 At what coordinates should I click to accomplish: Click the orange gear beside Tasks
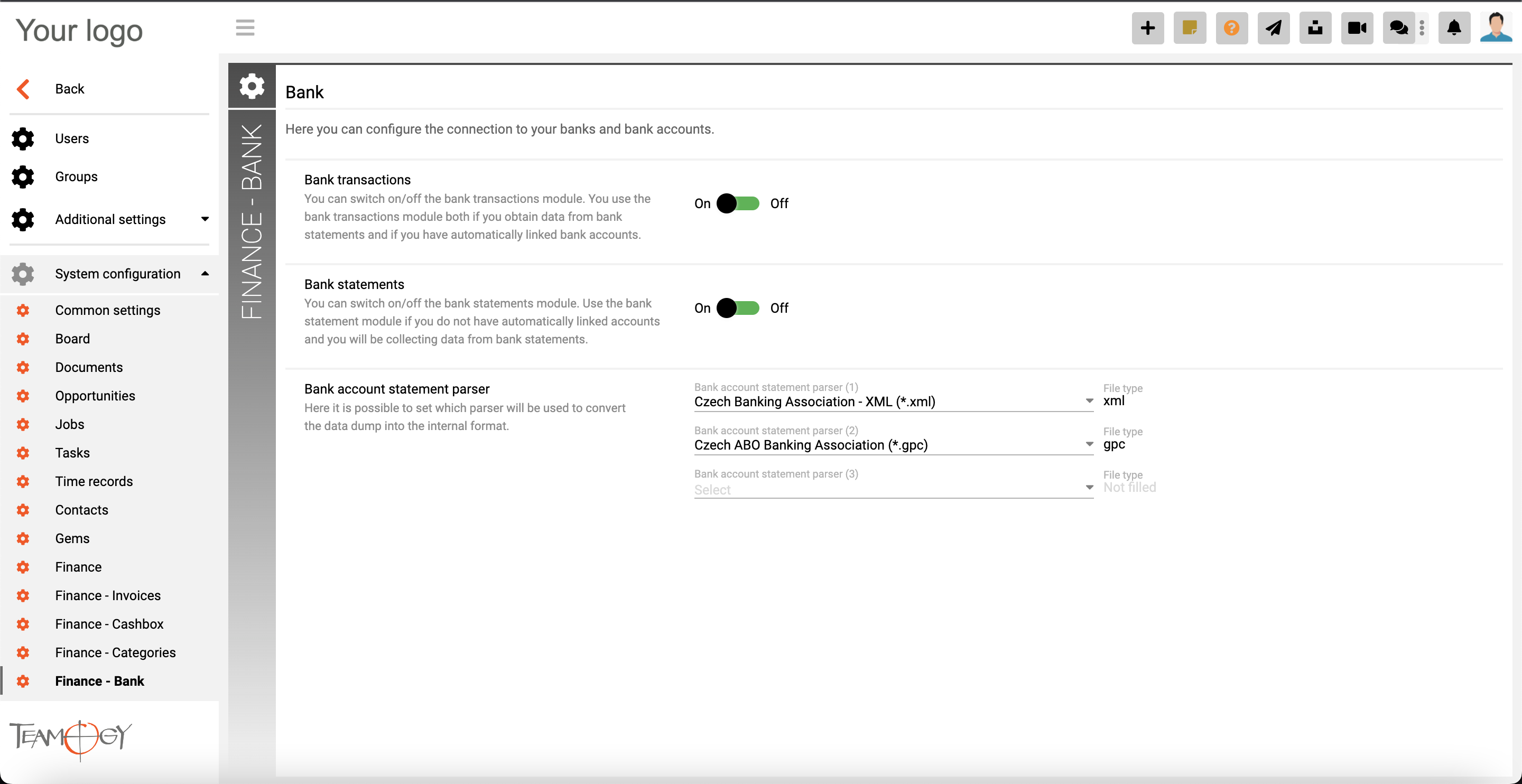[x=23, y=453]
